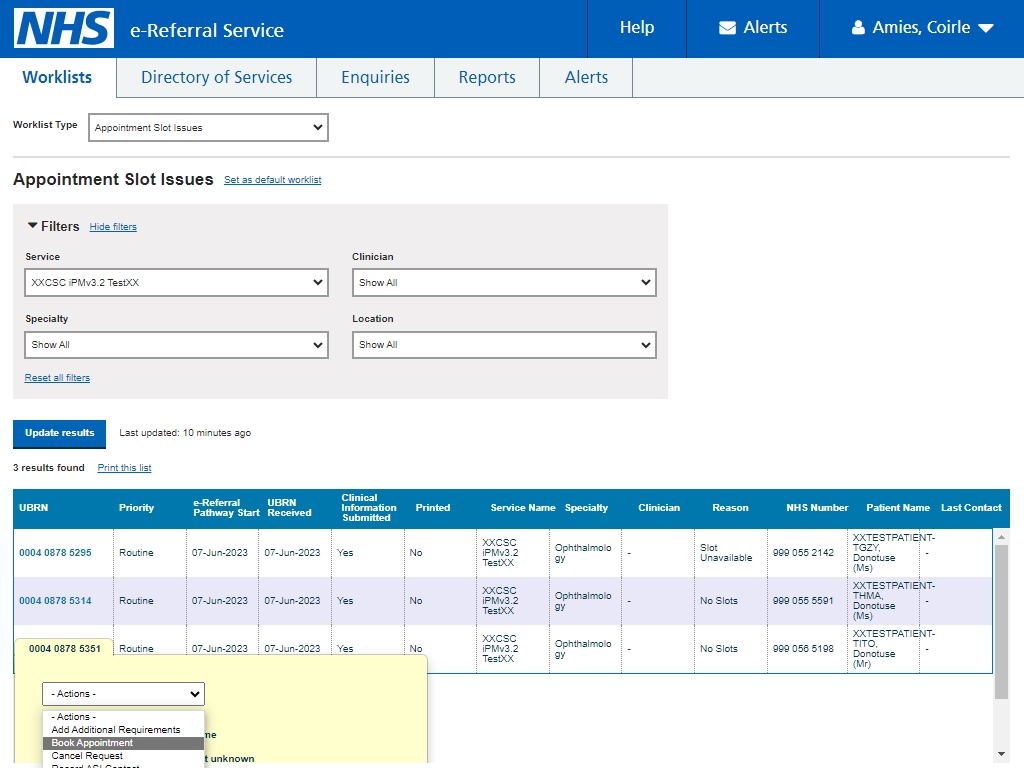The image size is (1024, 768).
Task: Click the - Actions - dropdown in popup
Action: coord(123,694)
